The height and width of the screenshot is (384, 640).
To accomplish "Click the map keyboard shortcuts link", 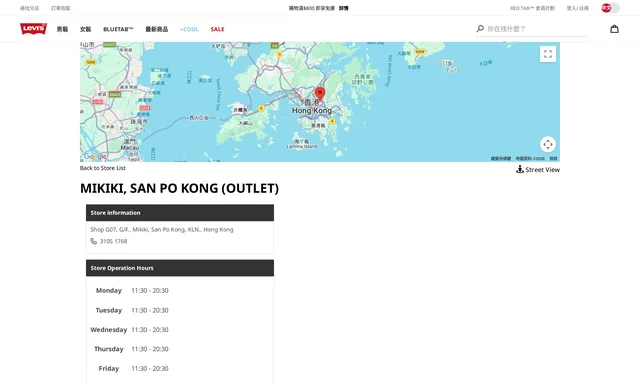I will point(501,158).
